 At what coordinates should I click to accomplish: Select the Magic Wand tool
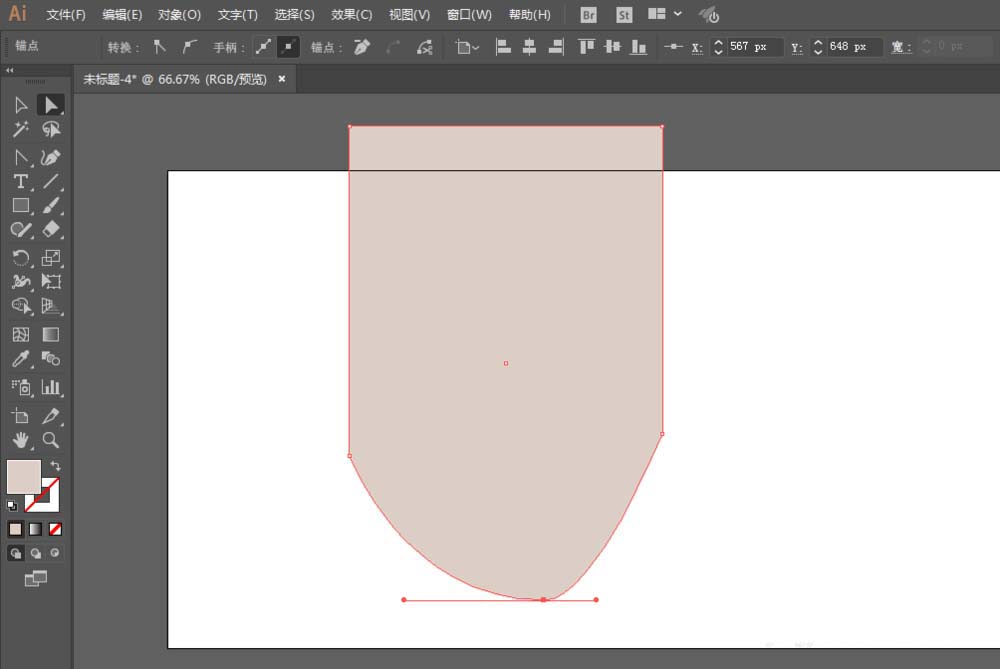[20, 129]
